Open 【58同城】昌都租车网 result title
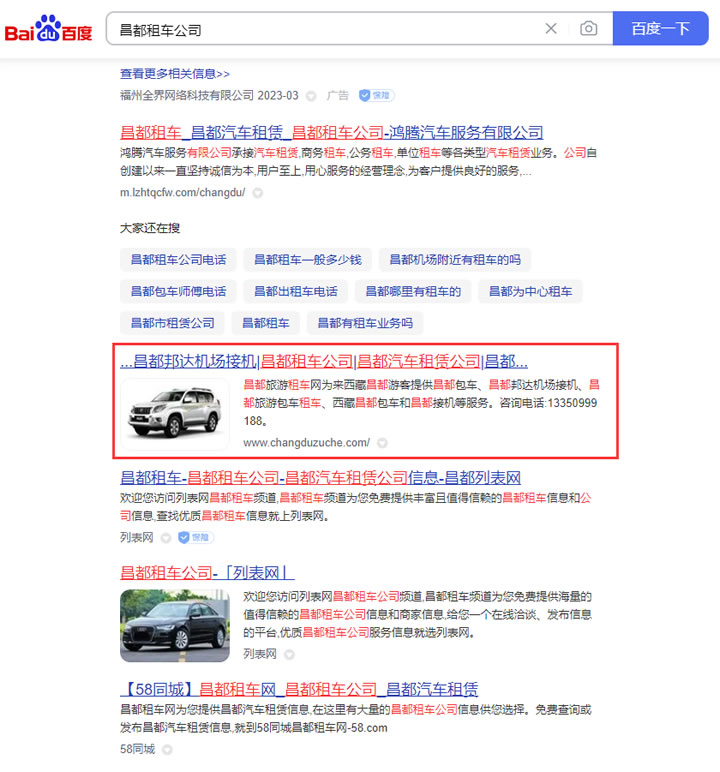 tap(299, 689)
